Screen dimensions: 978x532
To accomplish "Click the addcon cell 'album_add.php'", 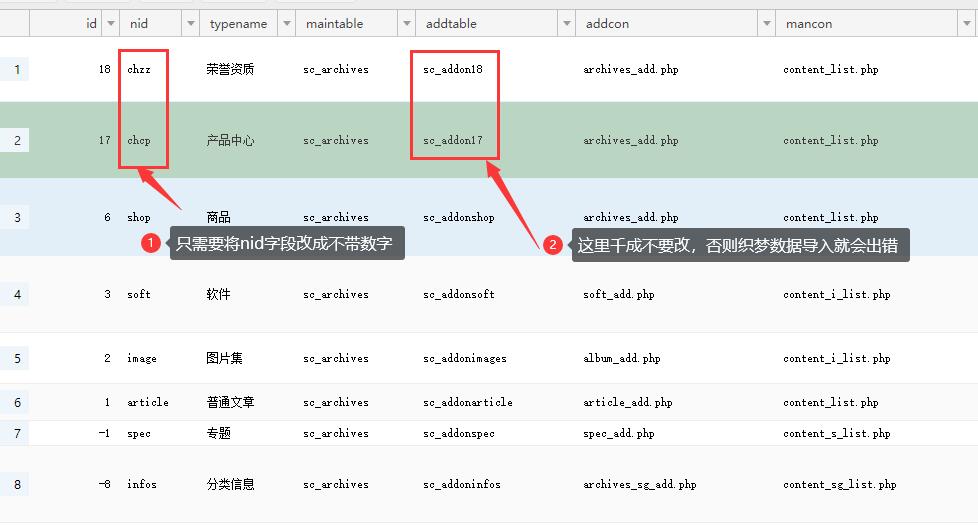I will 622,359.
